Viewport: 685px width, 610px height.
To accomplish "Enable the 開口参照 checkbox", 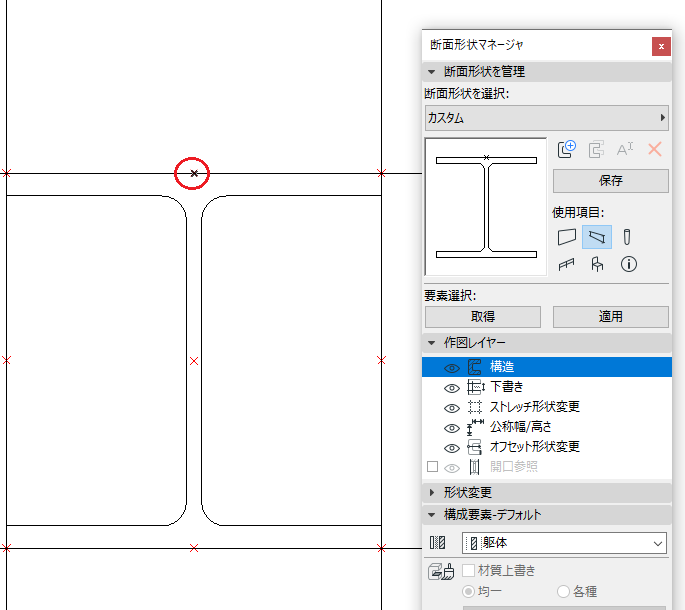I will pyautogui.click(x=432, y=467).
